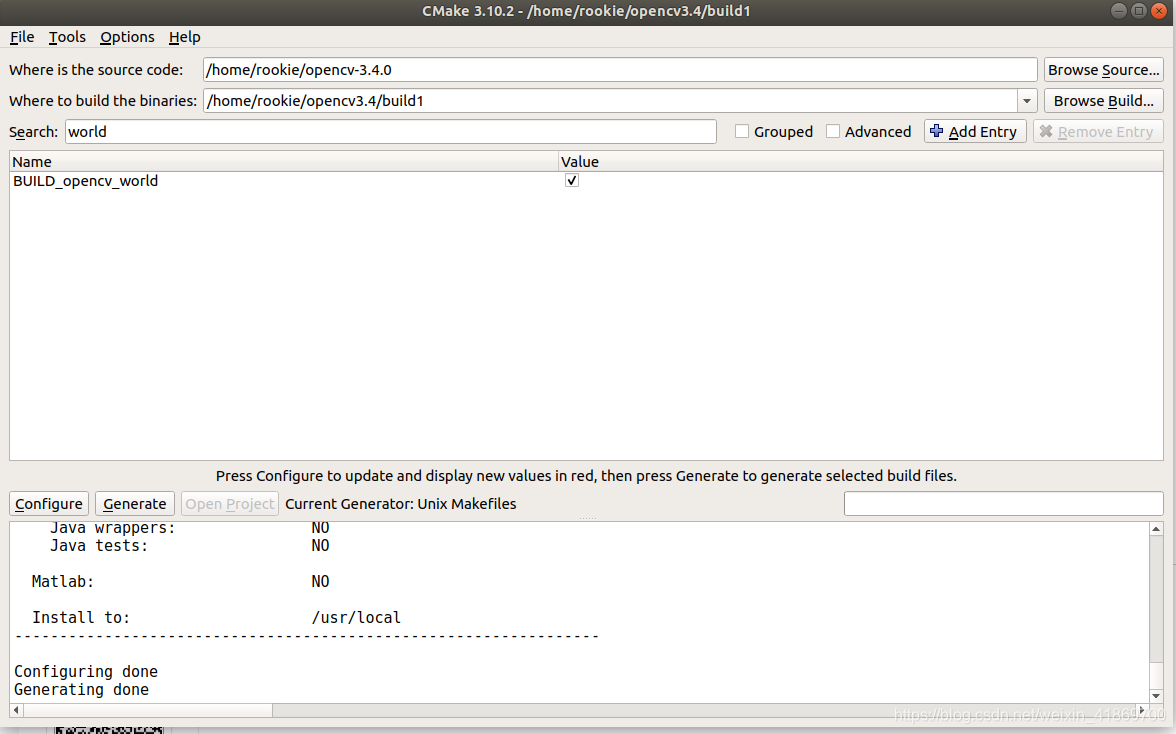The image size is (1176, 734).
Task: Click the build binaries path field
Action: pyautogui.click(x=610, y=100)
